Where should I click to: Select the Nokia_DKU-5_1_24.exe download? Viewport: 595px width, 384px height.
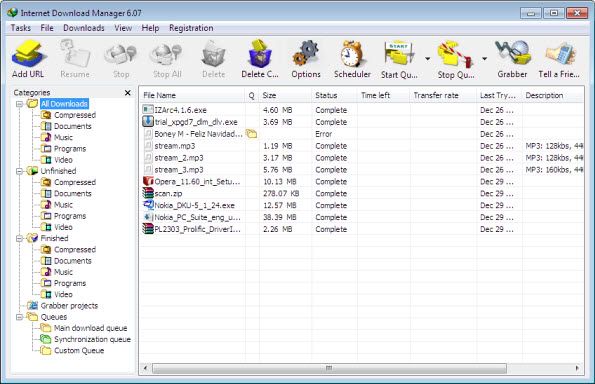pos(362,206)
